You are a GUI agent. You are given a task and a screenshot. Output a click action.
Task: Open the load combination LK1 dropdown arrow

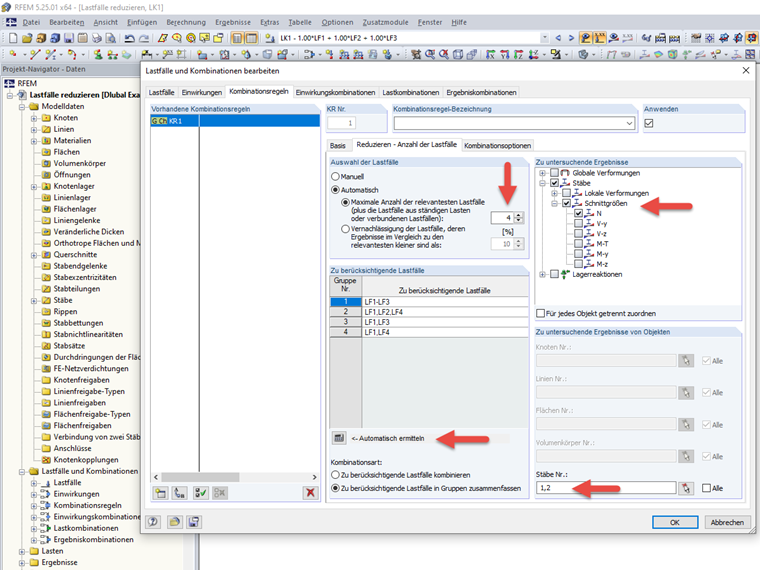[x=545, y=38]
